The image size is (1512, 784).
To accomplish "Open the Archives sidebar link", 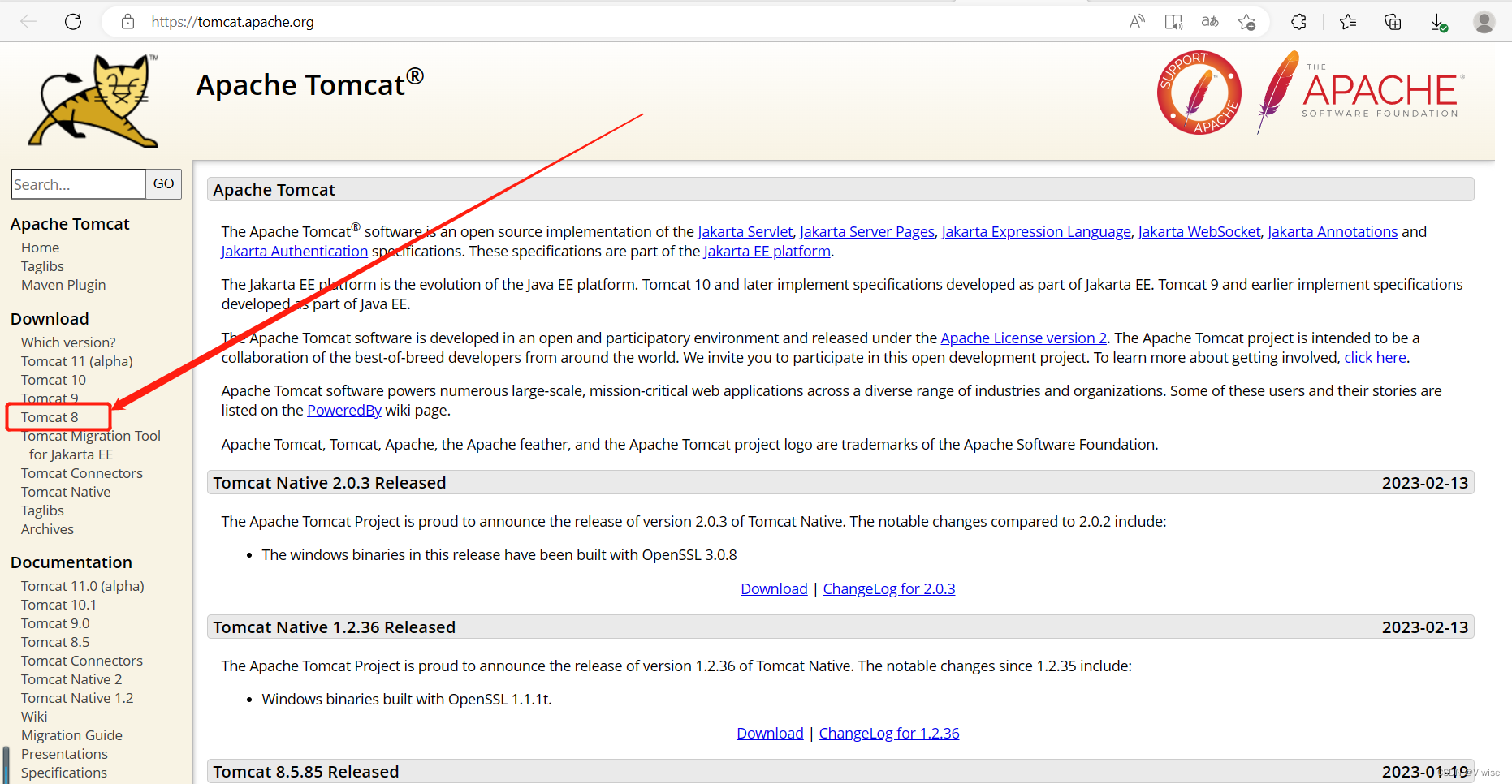I will click(x=46, y=528).
